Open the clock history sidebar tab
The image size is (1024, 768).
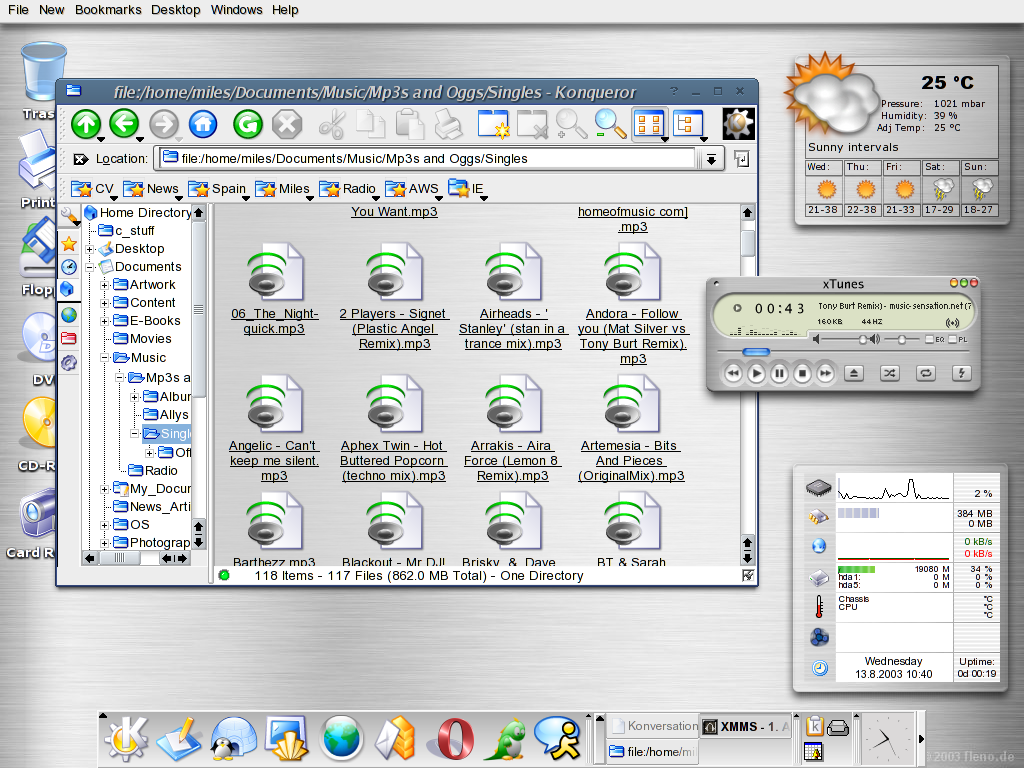tap(69, 266)
